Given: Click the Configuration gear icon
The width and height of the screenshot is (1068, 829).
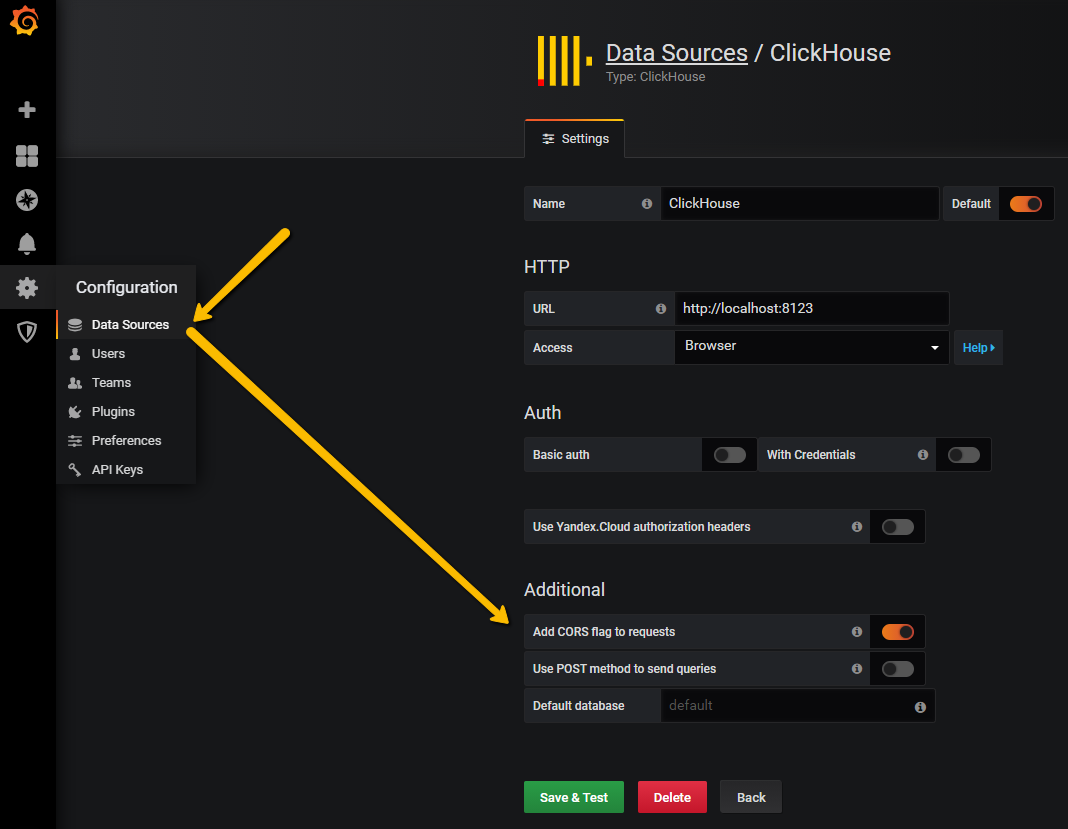Looking at the screenshot, I should coord(27,287).
